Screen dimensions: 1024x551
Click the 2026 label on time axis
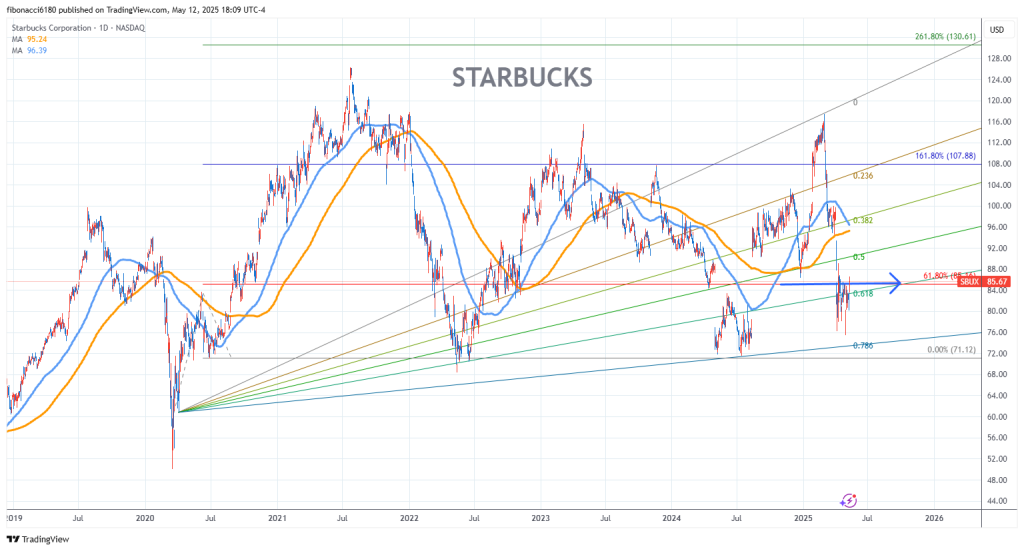click(933, 519)
